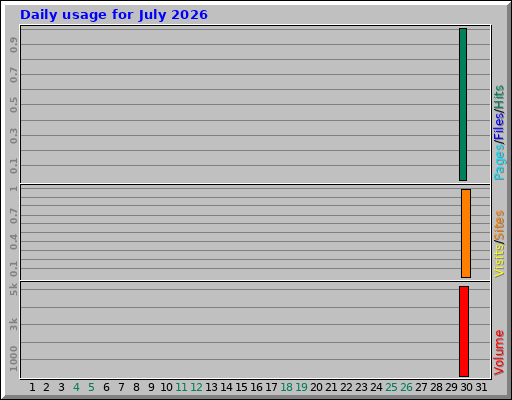Click the '1' value on the Visits axis
512x400 pixels.
pos(13,189)
